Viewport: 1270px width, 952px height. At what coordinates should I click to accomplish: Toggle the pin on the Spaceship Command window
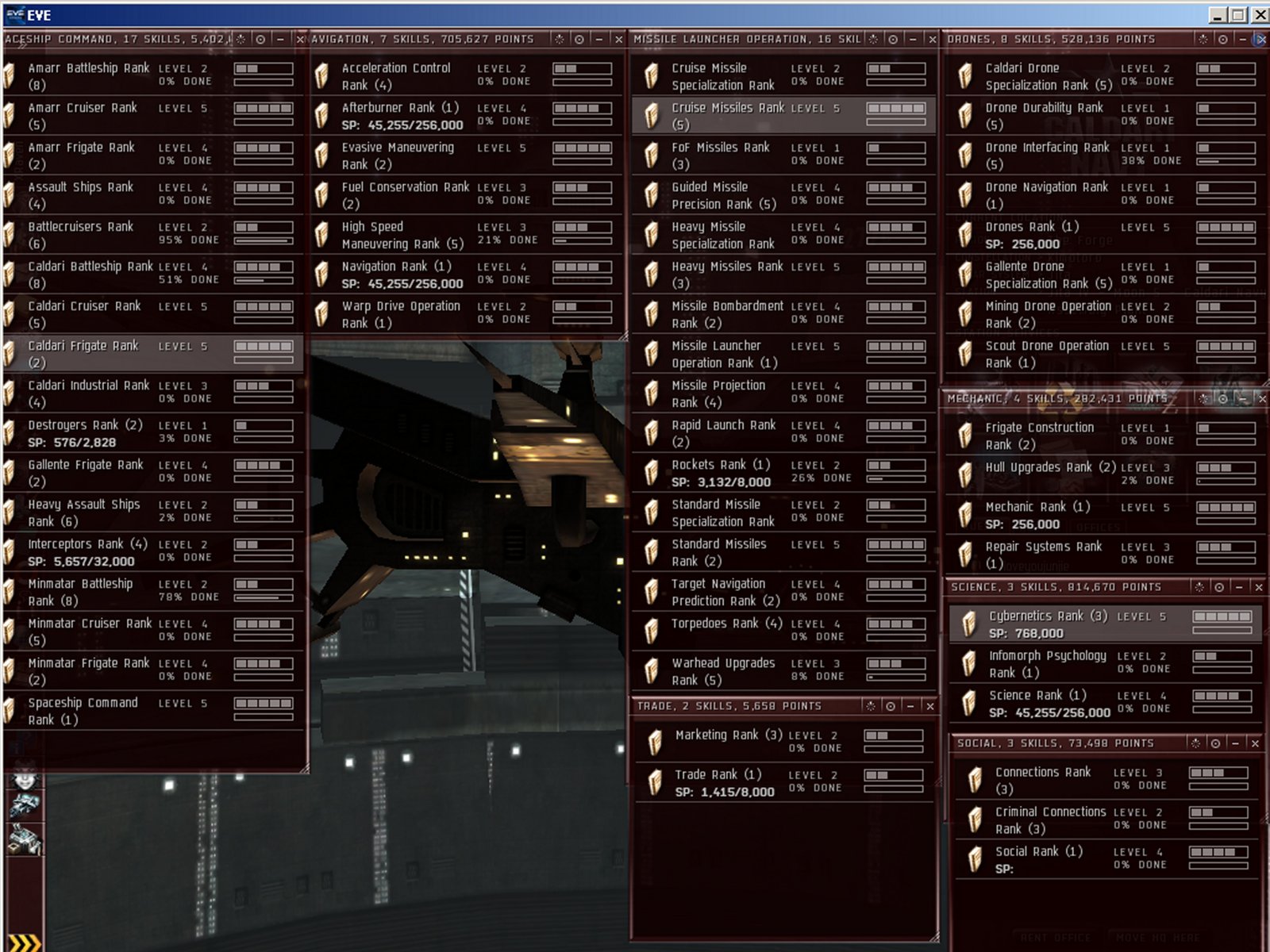(260, 39)
